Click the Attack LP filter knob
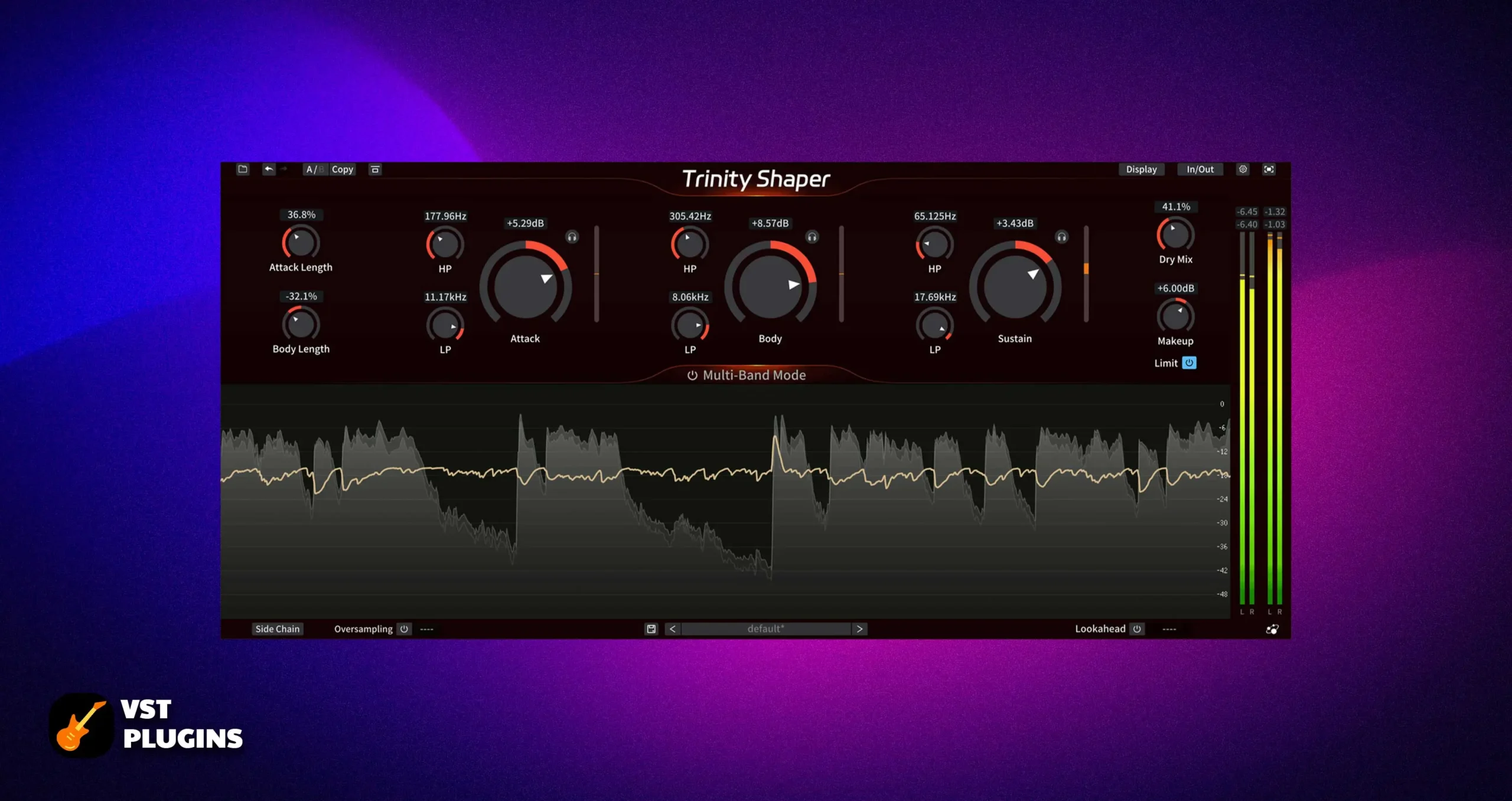 (x=445, y=325)
